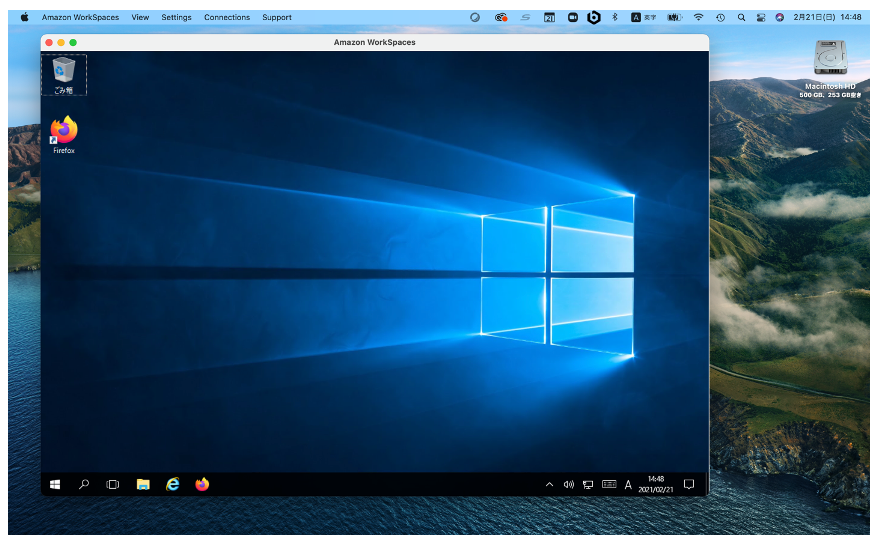Launch Firefox from the Windows taskbar
Screen dimensions: 878x548
[x=202, y=484]
